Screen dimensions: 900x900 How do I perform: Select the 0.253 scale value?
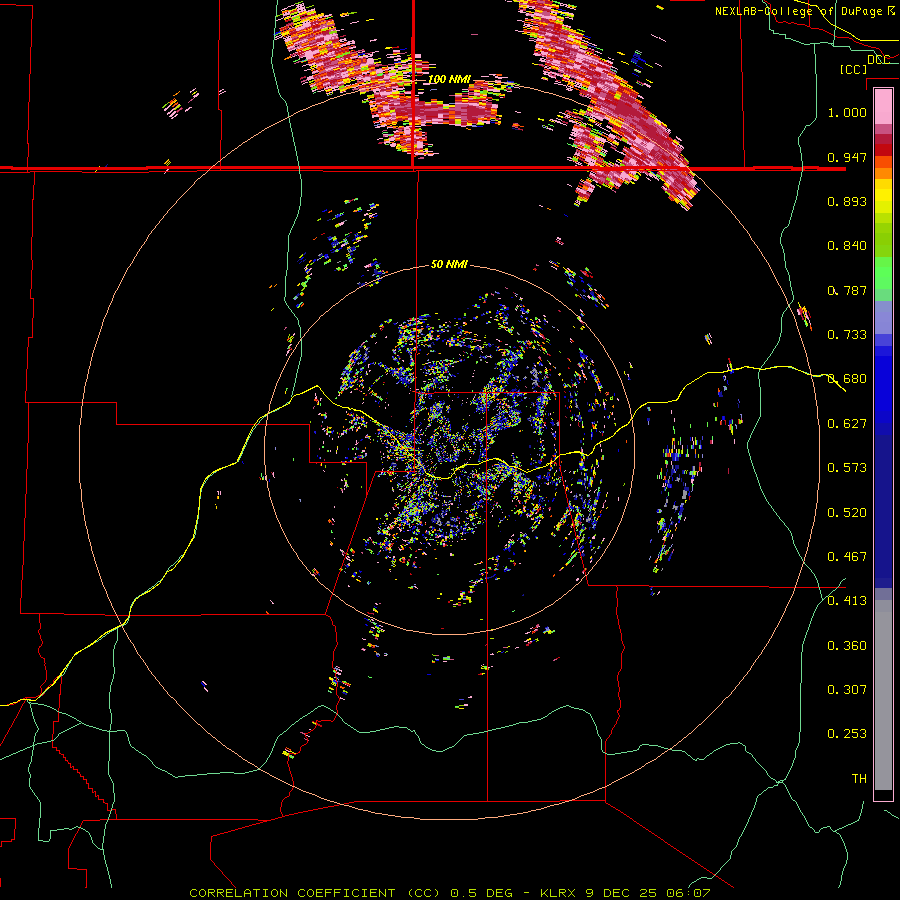coord(847,734)
